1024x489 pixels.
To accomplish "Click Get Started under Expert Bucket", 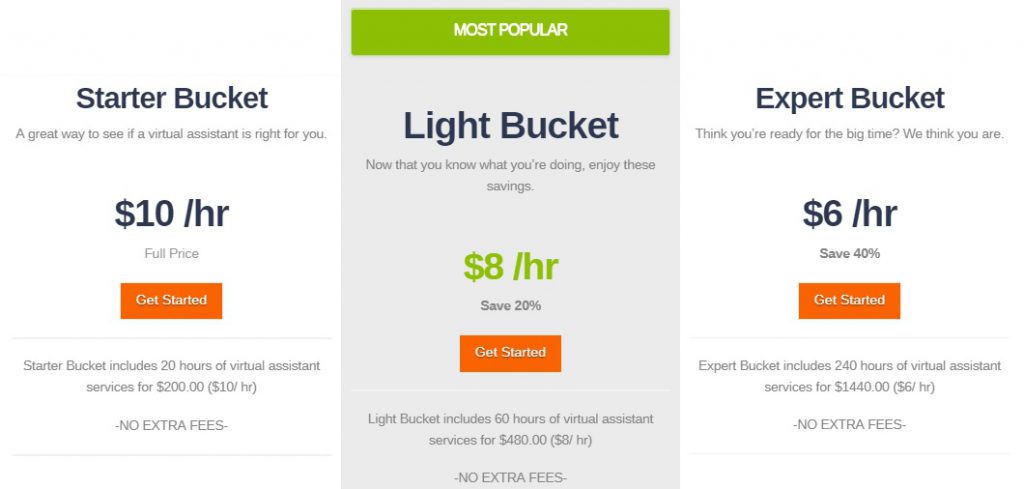I will [x=849, y=300].
